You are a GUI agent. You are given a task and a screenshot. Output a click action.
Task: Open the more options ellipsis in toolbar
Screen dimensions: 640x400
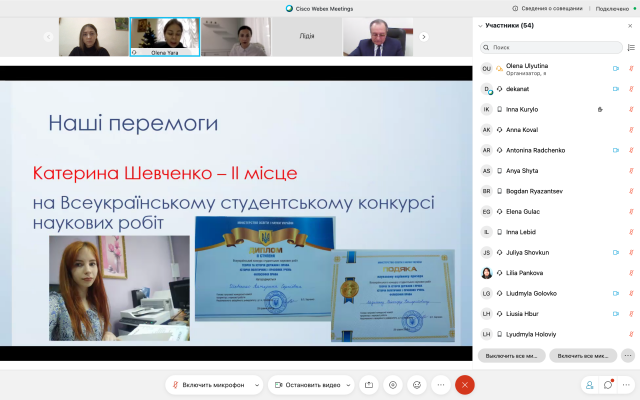pyautogui.click(x=441, y=385)
